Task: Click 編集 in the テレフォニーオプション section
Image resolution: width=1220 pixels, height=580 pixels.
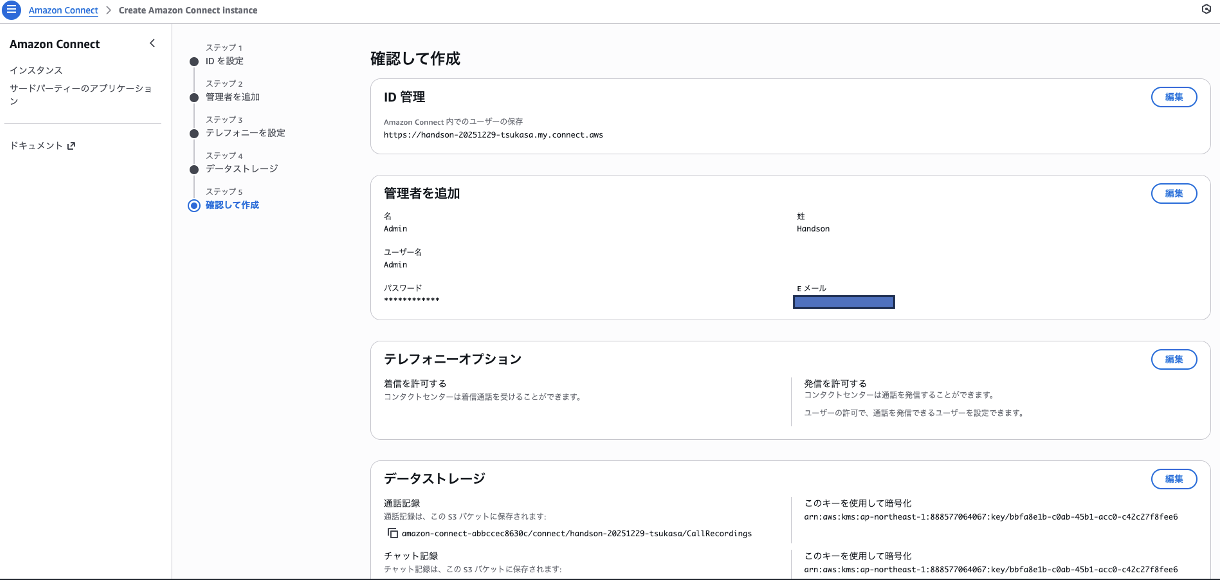Action: pos(1174,359)
